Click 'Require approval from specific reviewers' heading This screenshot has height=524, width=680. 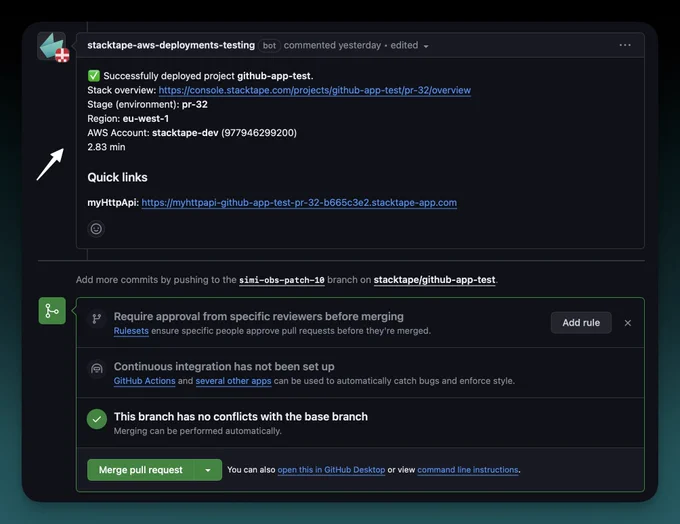[258, 317]
